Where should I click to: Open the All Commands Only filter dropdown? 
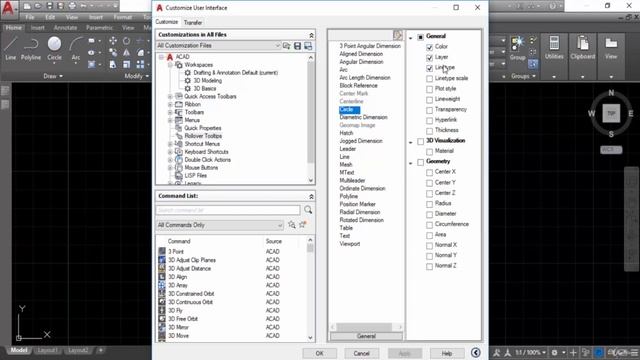(x=220, y=225)
